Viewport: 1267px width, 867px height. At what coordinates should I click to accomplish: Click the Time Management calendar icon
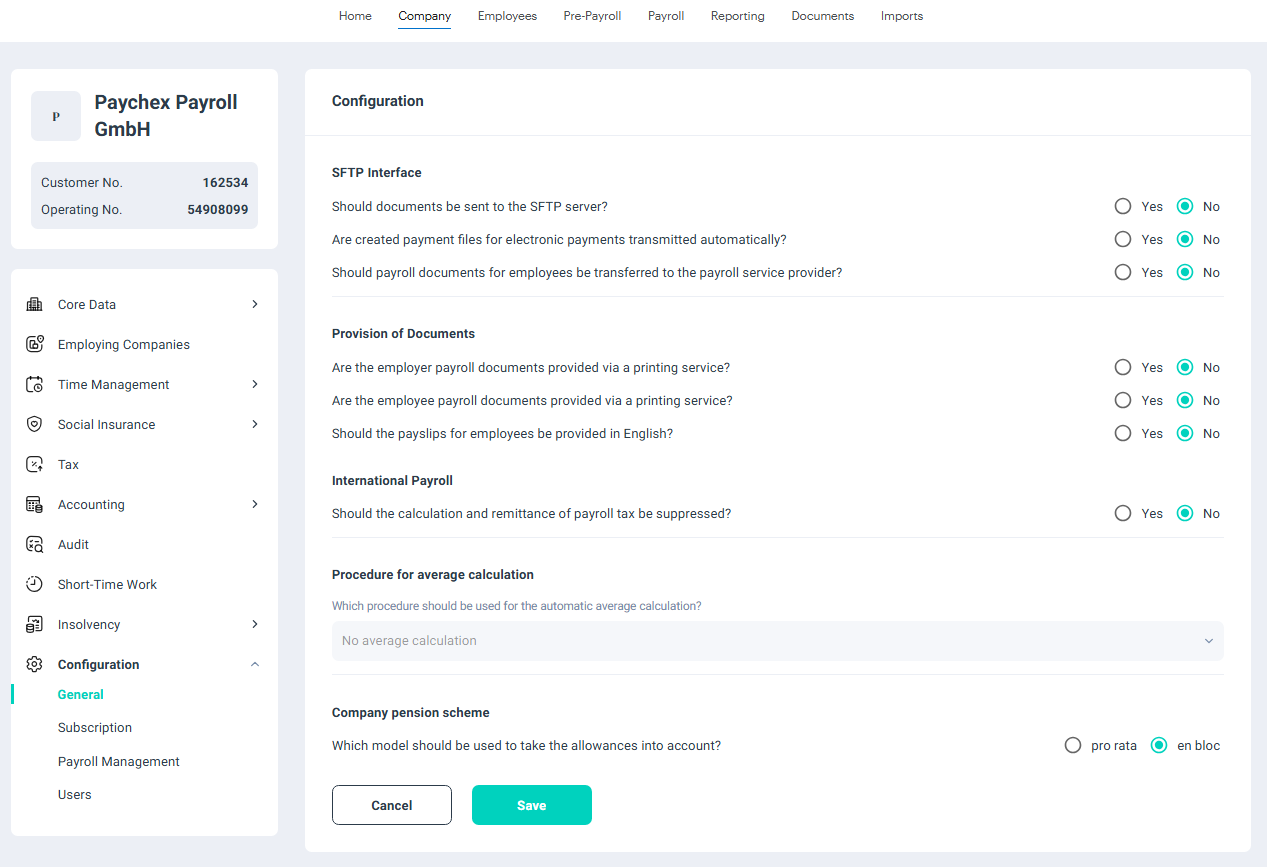tap(34, 384)
